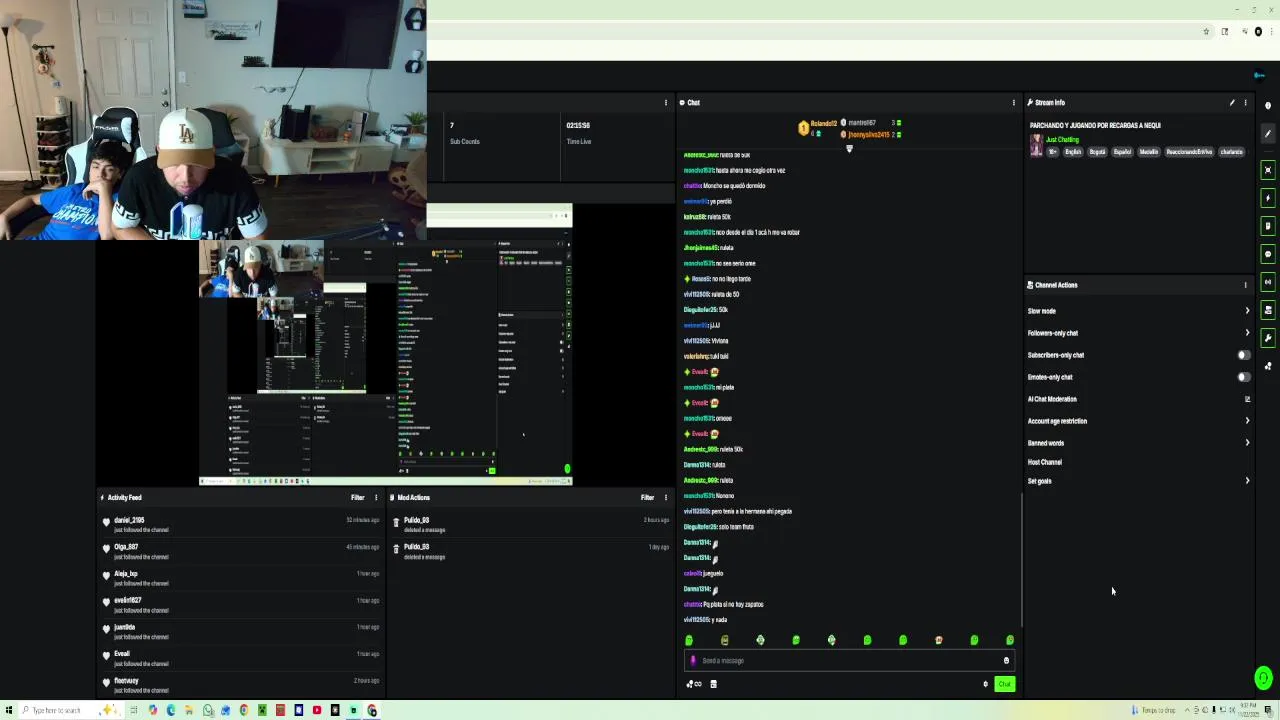The height and width of the screenshot is (720, 1280).
Task: Click the star bookmark icon in browser bar
Action: [1207, 32]
